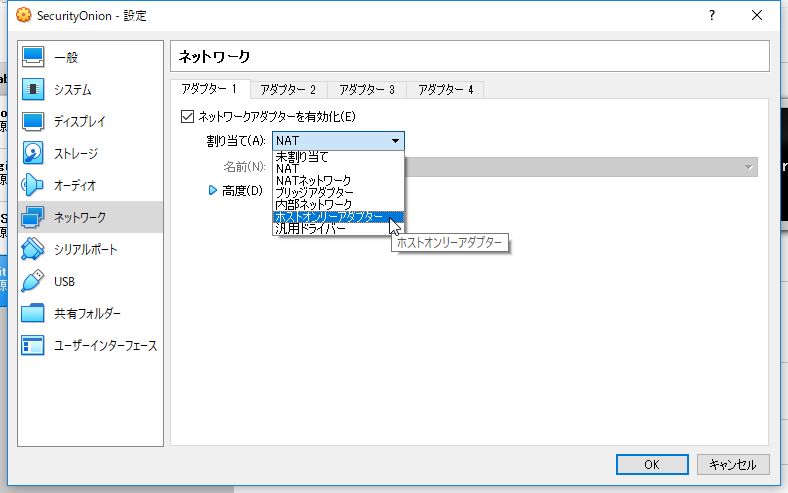
Task: Open the disabled 名前 dropdown arrow
Action: click(x=749, y=167)
